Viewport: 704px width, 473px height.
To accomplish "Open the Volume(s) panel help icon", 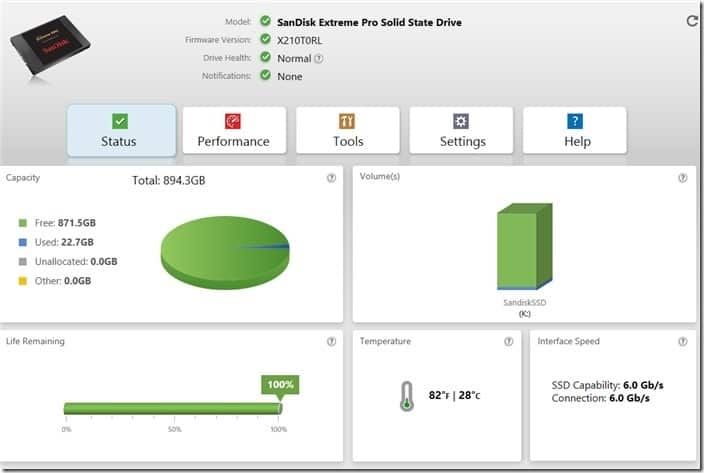I will pos(682,178).
